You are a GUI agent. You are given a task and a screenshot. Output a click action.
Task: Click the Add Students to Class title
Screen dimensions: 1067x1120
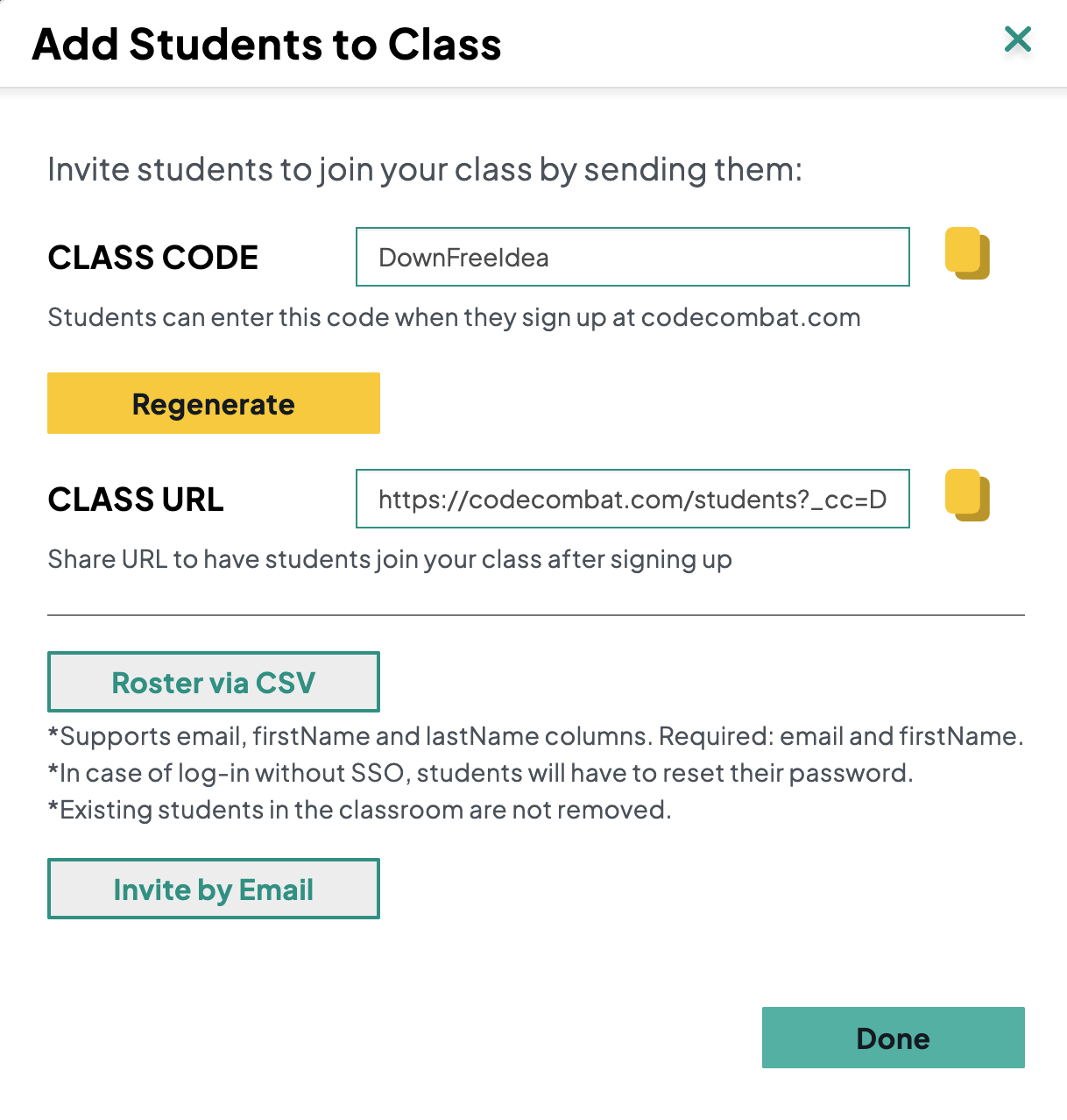[266, 45]
